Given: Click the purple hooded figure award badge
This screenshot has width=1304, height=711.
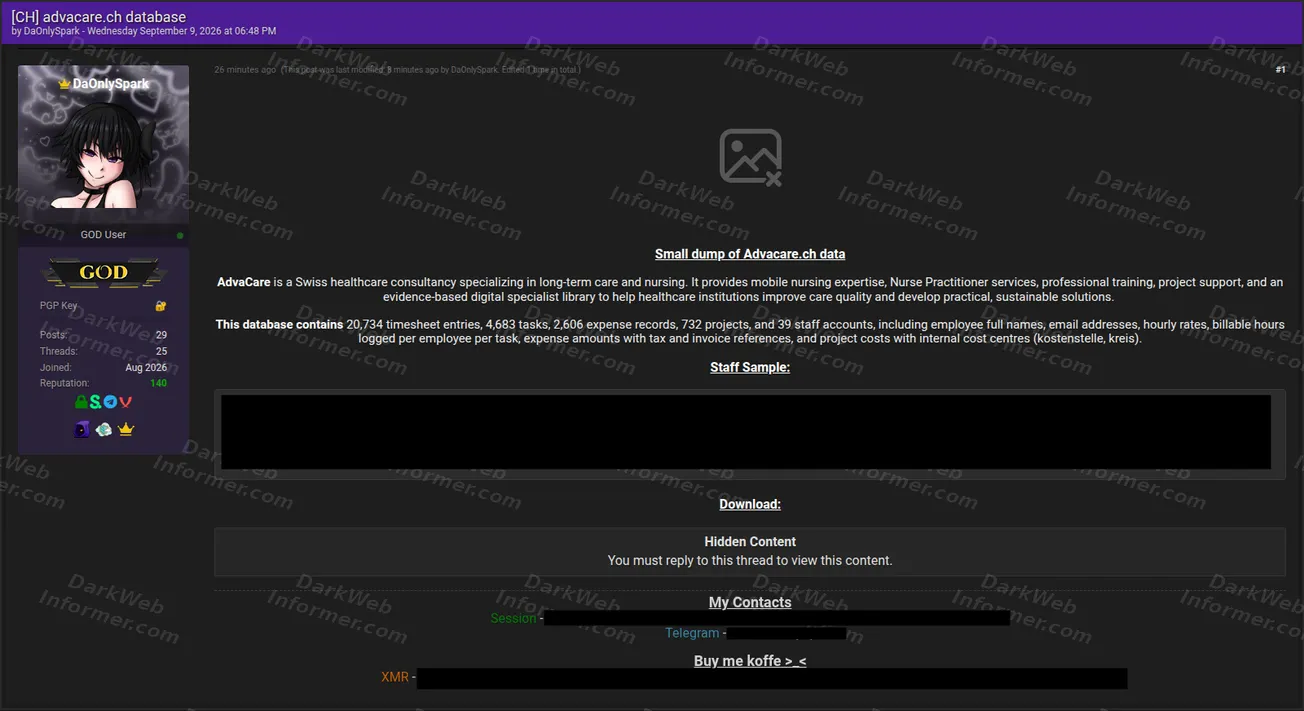Looking at the screenshot, I should pos(82,429).
